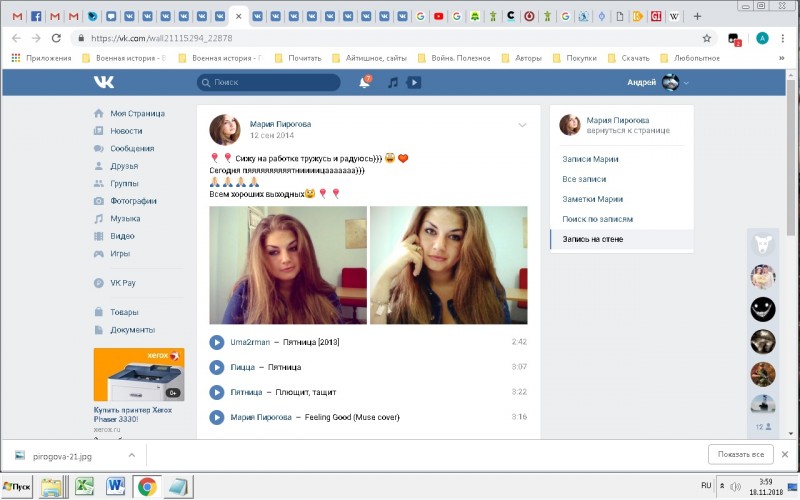Open the left photo in the post
The image size is (800, 500).
coord(287,265)
